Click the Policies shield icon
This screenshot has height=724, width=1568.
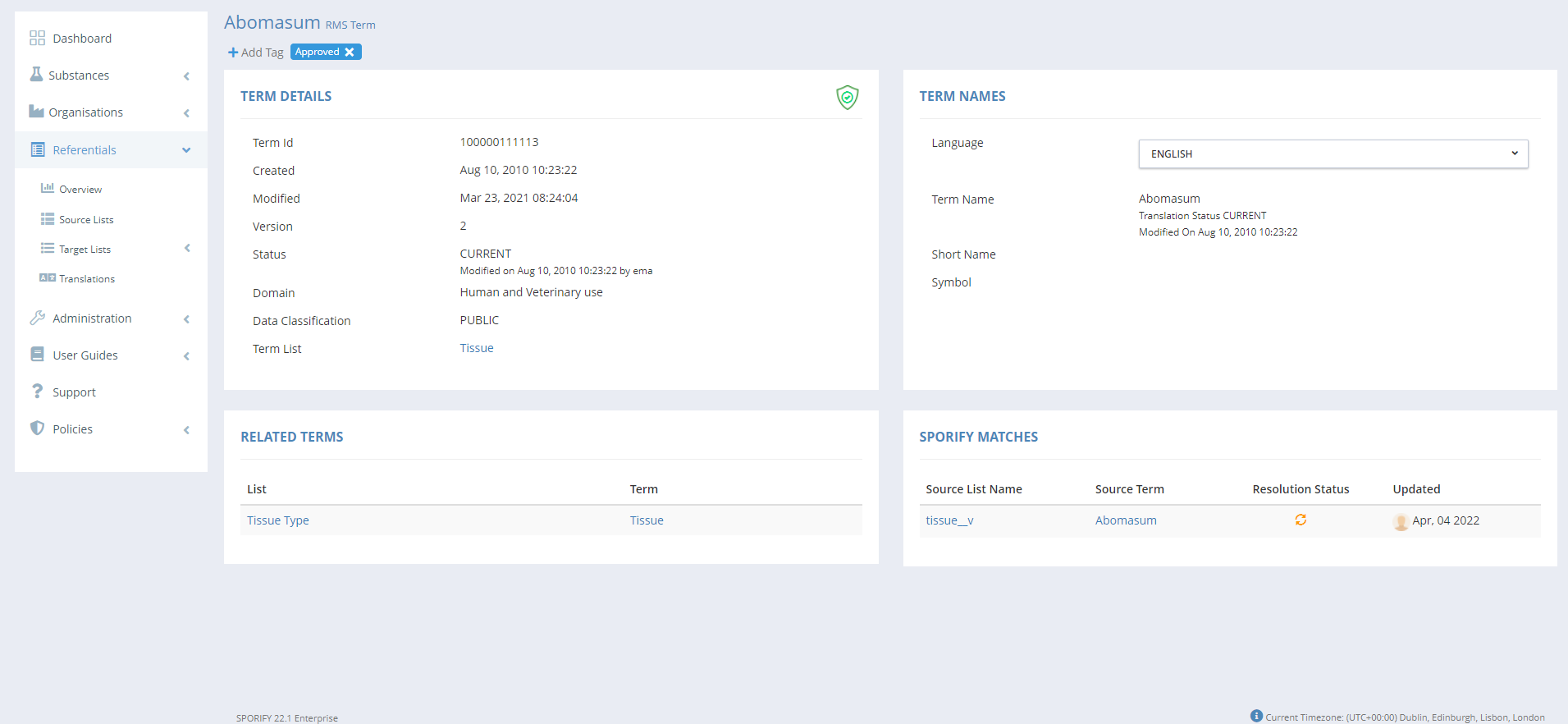click(x=37, y=428)
